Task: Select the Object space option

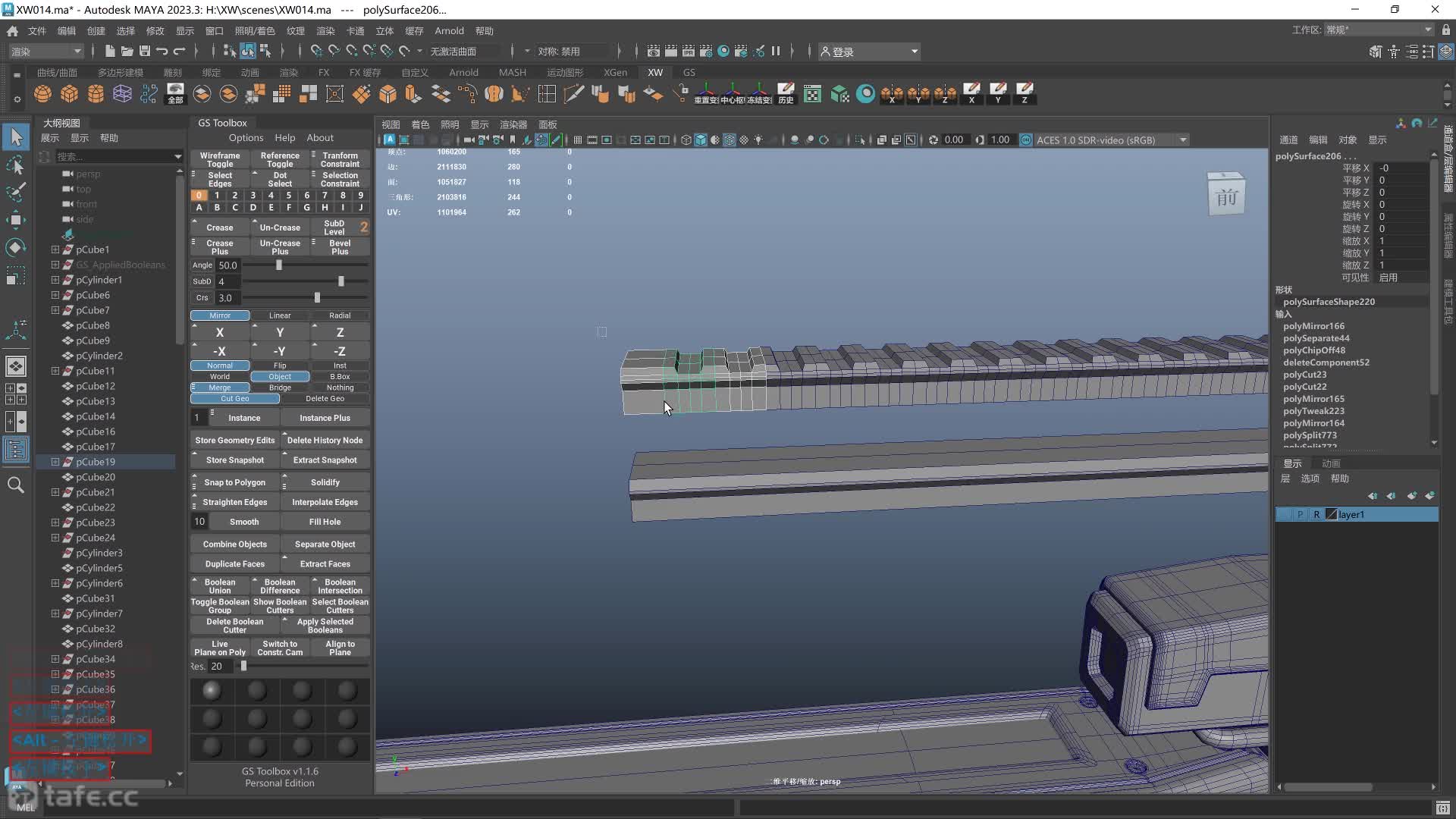Action: pos(280,377)
